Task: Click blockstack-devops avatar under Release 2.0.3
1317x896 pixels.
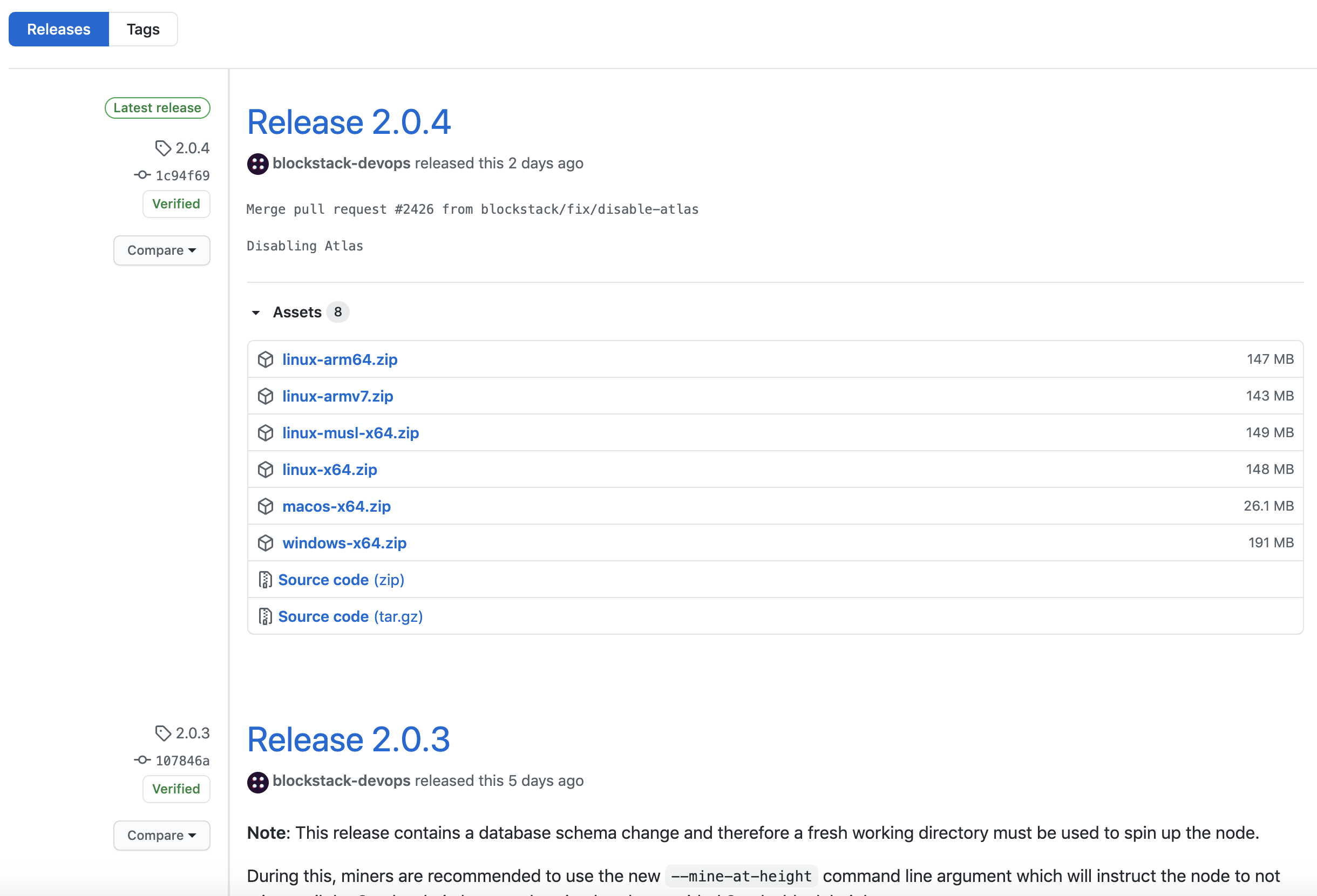Action: (x=258, y=782)
